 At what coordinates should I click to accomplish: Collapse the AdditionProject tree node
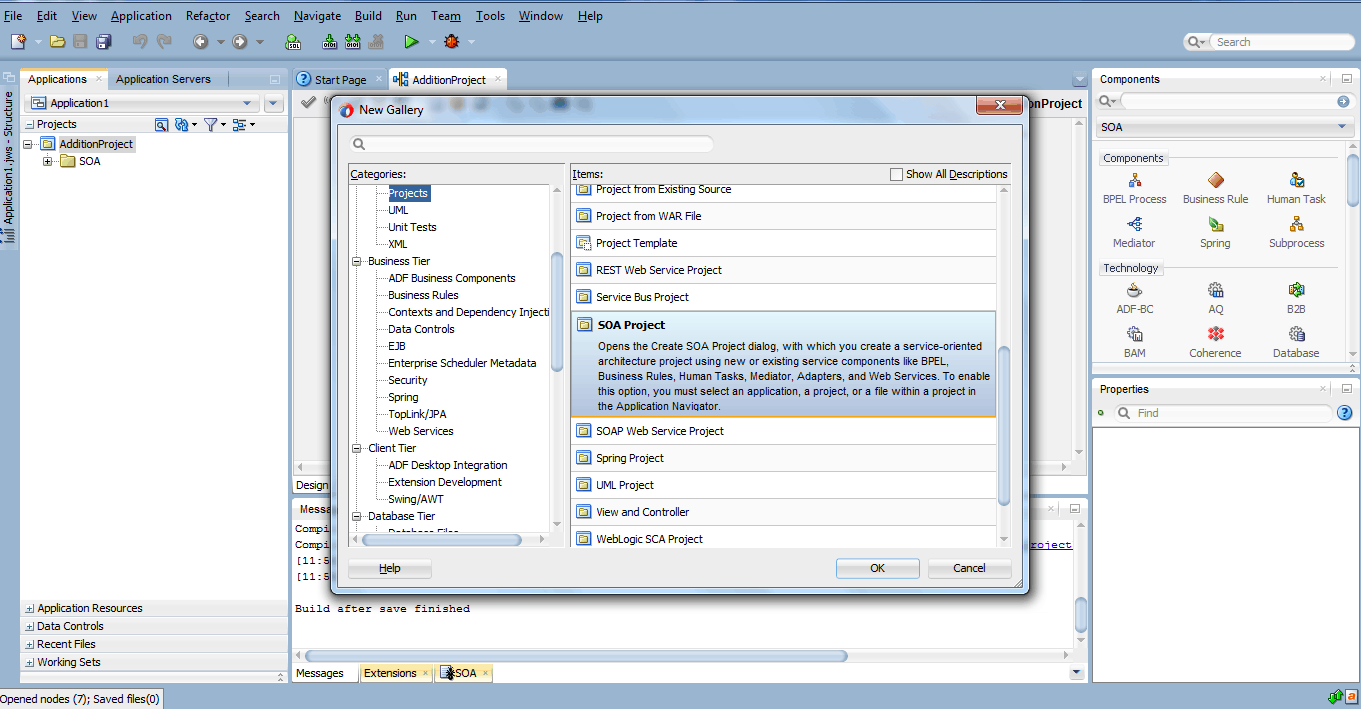point(29,144)
